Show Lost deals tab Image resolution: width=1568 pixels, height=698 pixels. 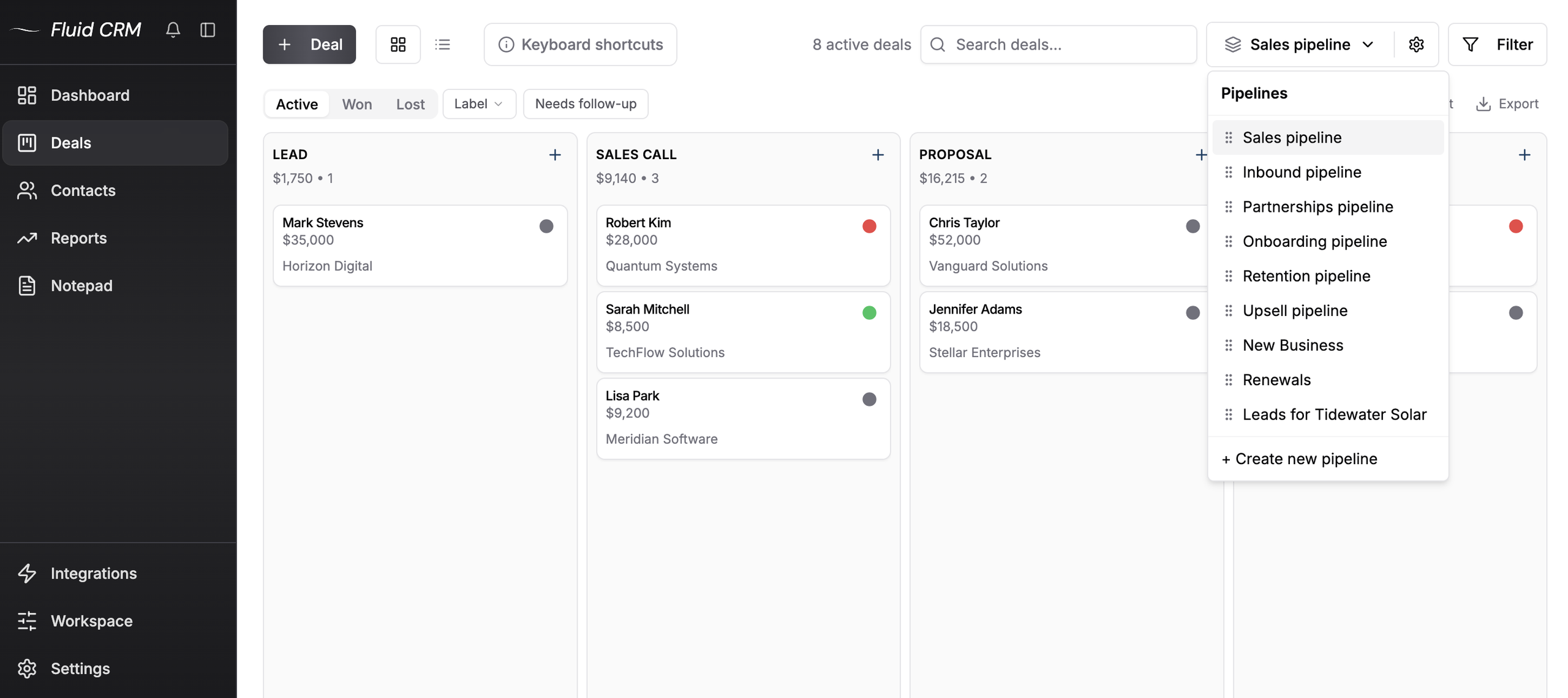click(410, 103)
